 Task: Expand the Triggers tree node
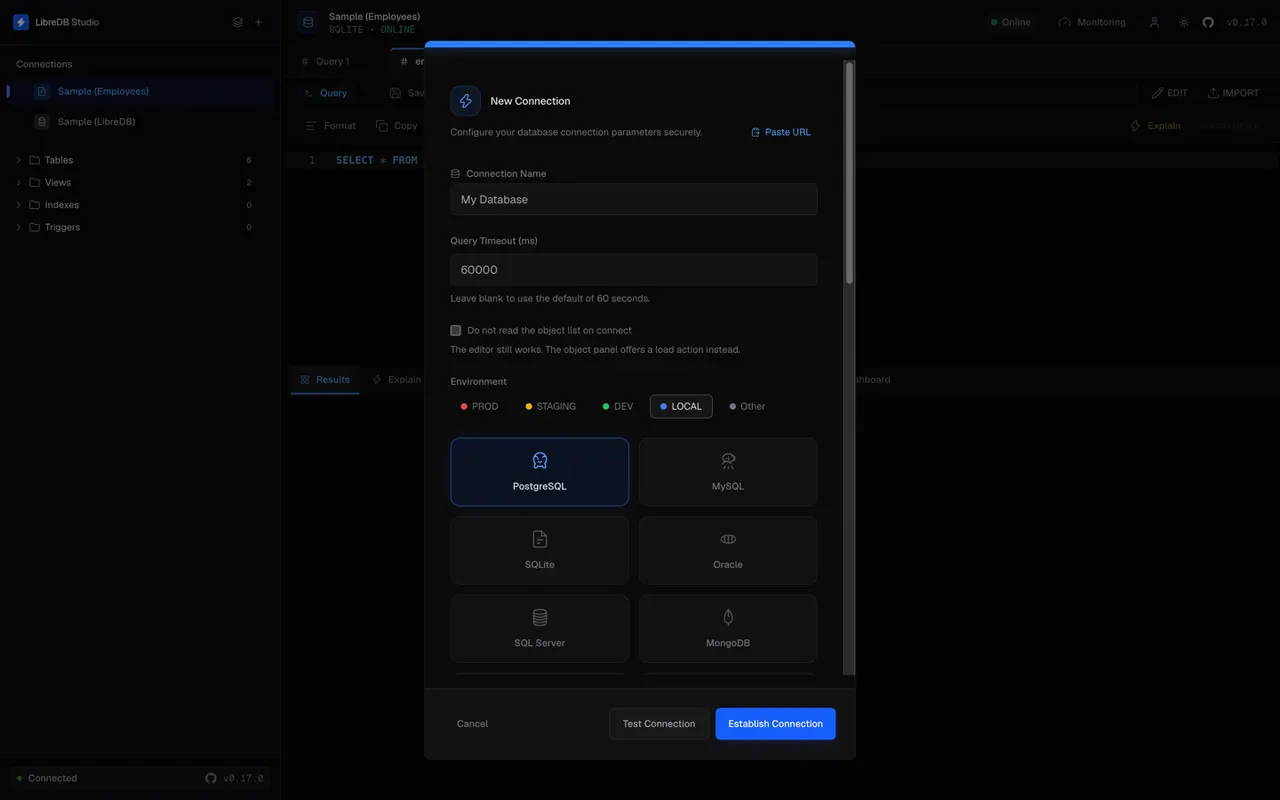(x=18, y=227)
